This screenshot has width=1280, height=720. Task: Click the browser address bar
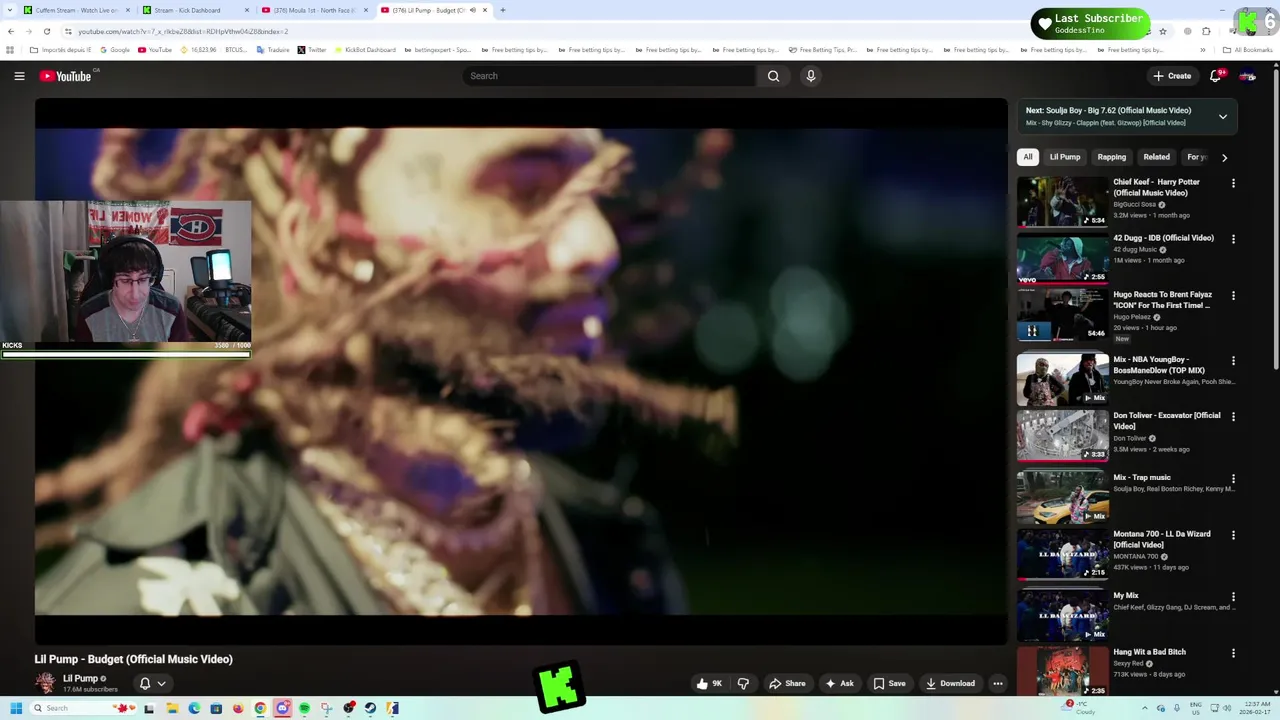pos(600,31)
